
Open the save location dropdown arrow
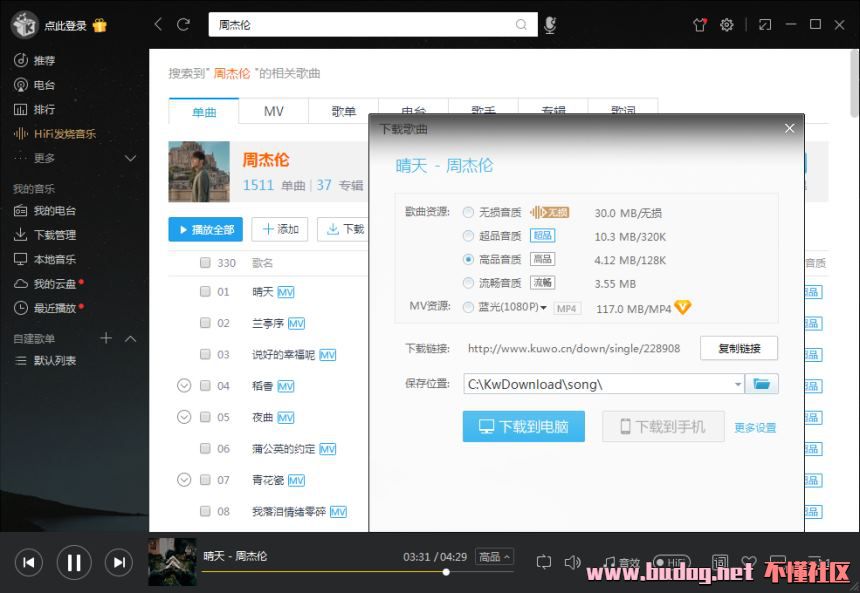[738, 385]
